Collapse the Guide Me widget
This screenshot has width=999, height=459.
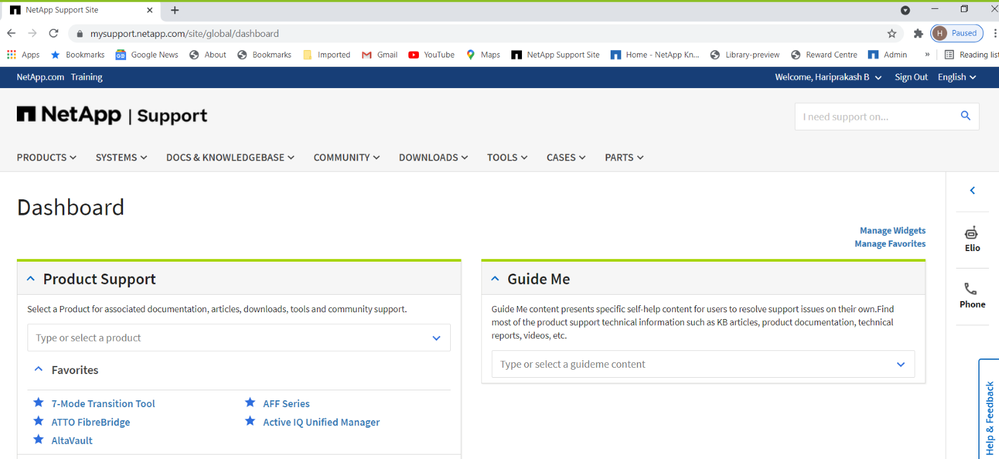point(495,279)
